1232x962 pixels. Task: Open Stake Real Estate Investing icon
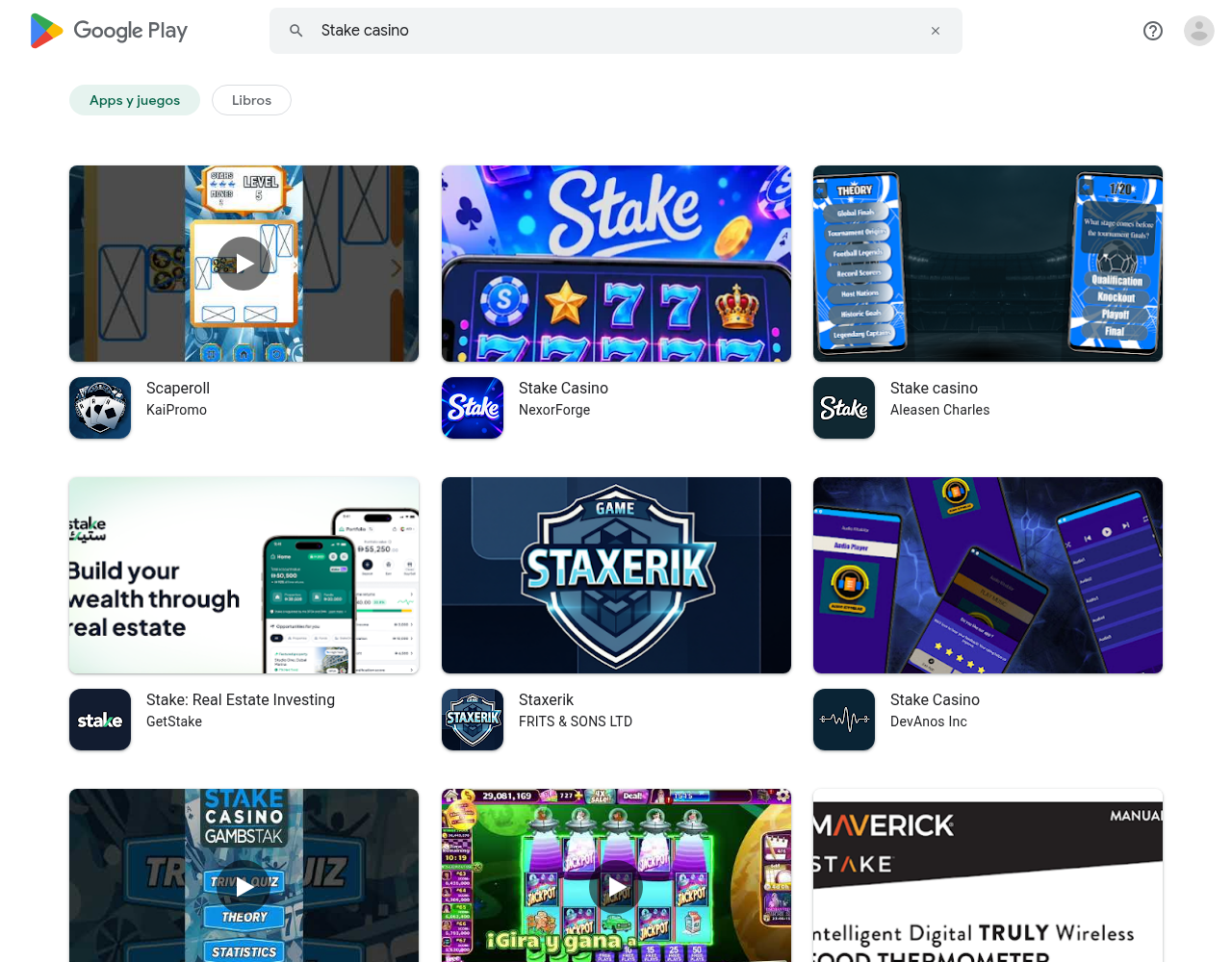click(x=100, y=720)
